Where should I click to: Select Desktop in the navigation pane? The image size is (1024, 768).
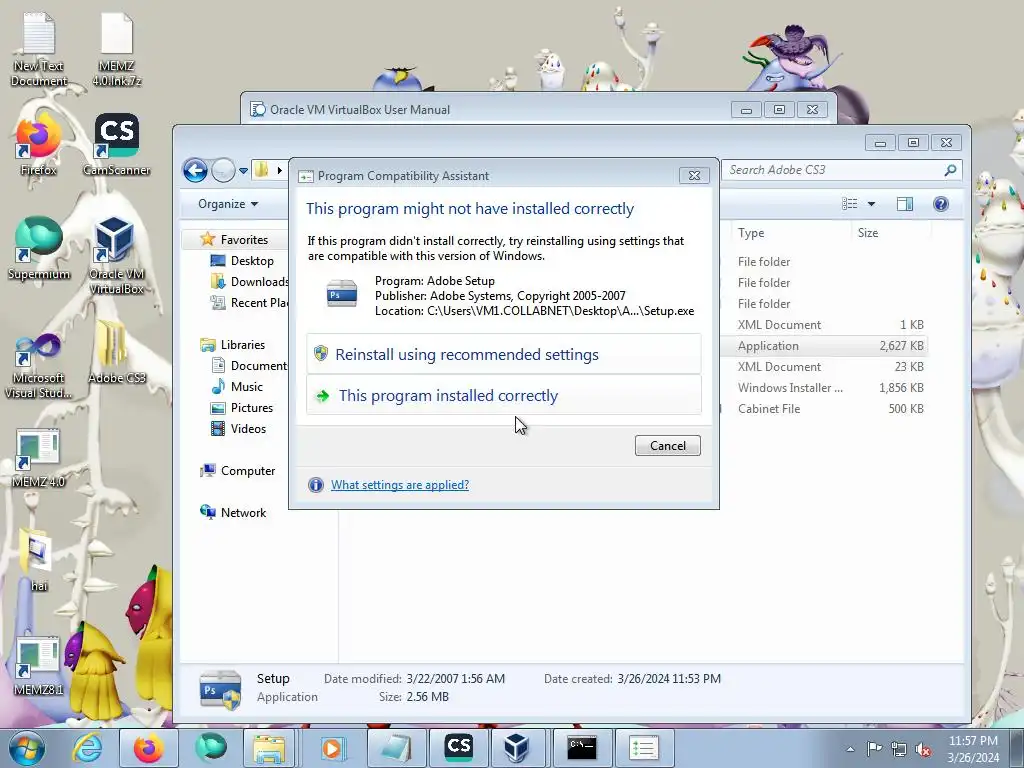pos(251,261)
